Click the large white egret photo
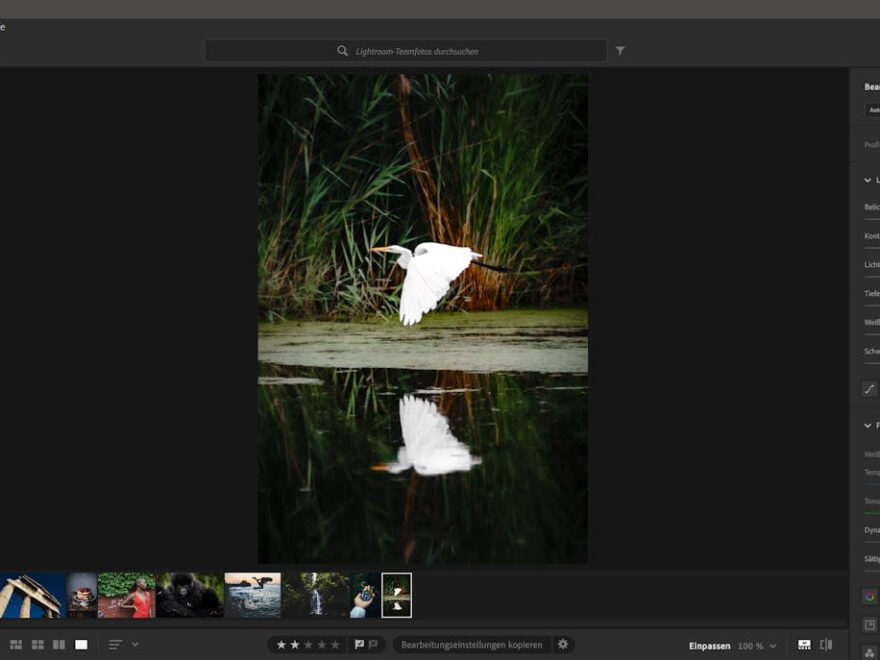 point(423,318)
